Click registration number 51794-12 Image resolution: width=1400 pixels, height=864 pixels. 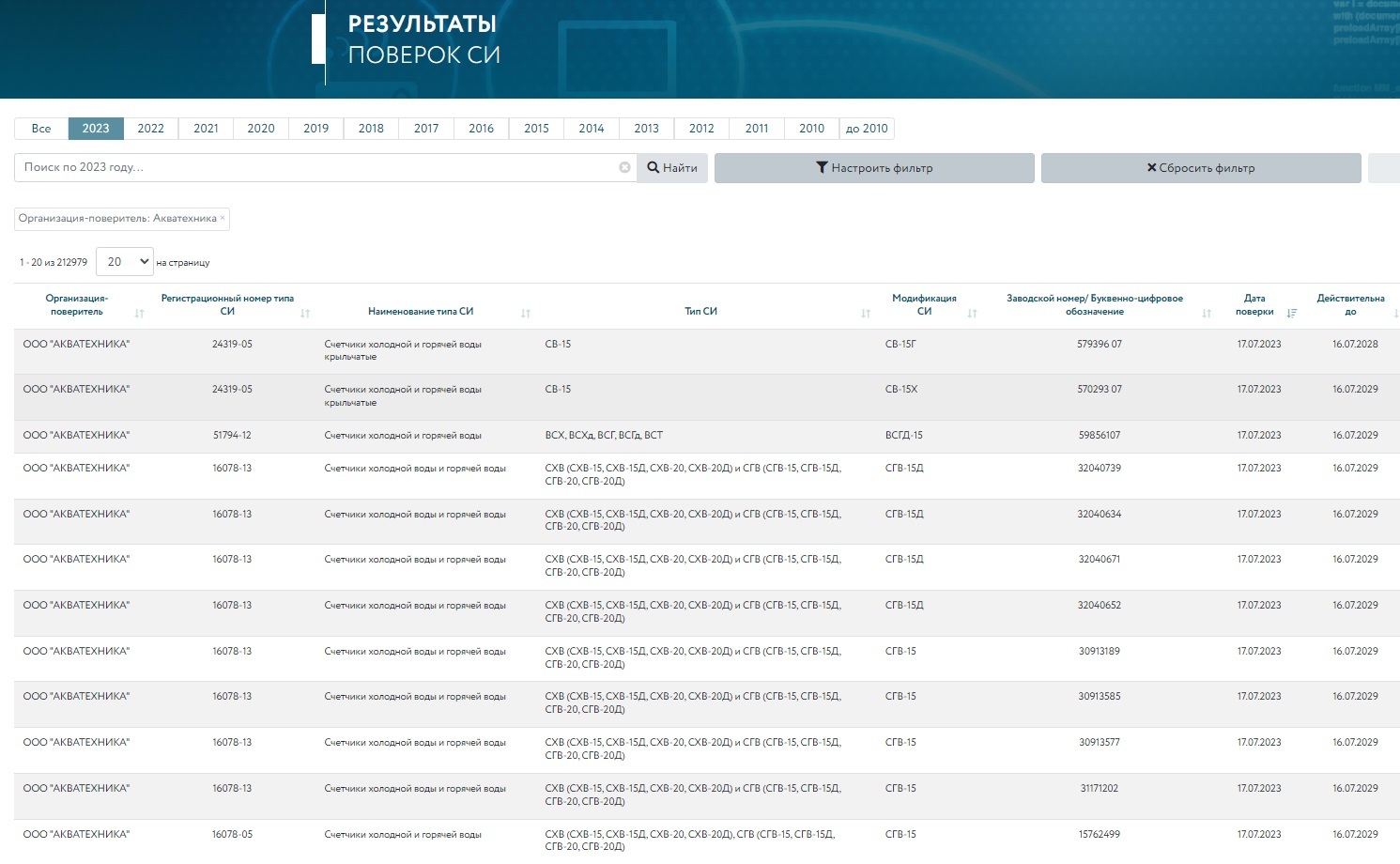[232, 436]
